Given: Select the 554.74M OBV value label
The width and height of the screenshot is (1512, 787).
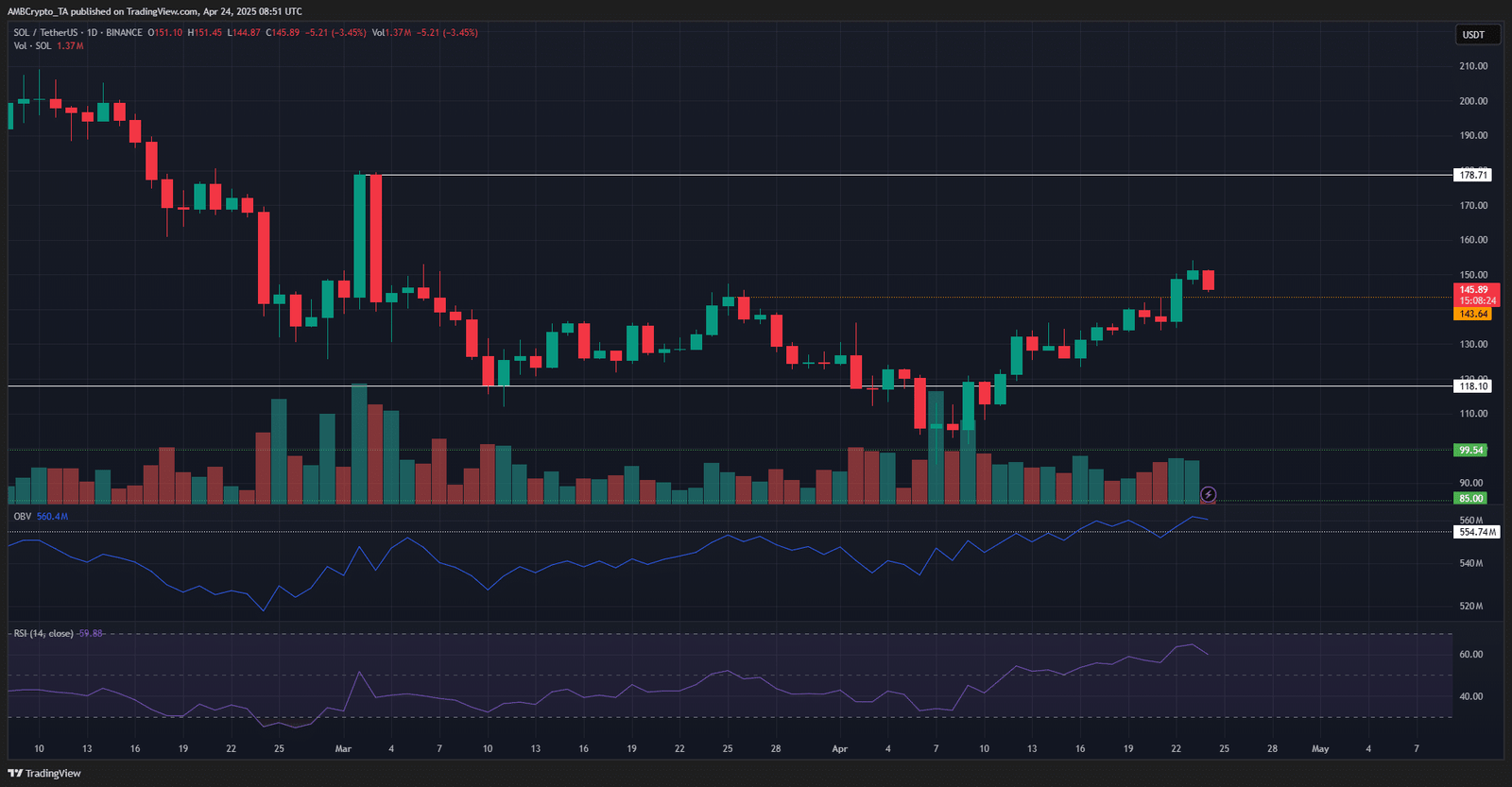Looking at the screenshot, I should tap(1477, 532).
